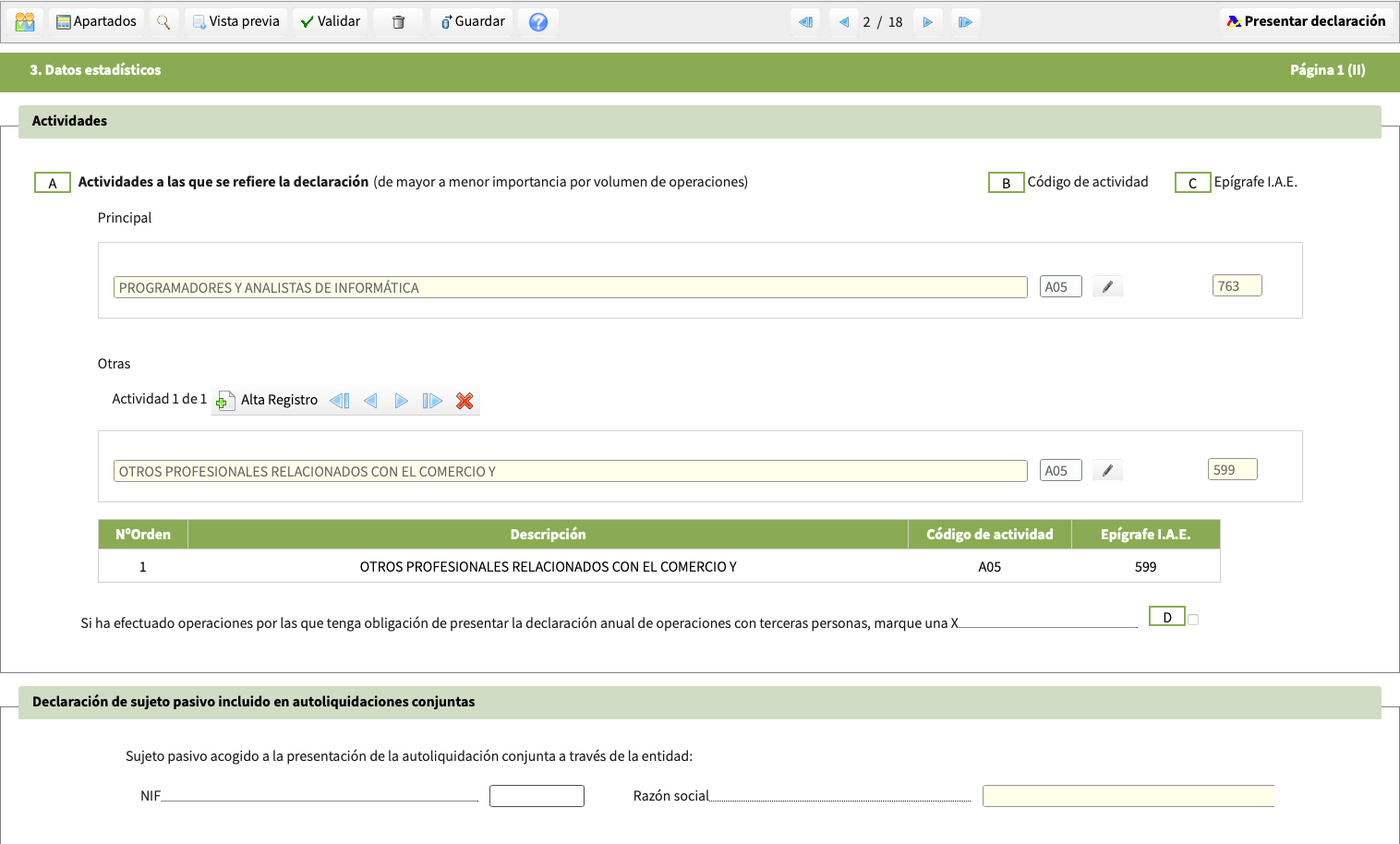Click other activity description field
1400x844 pixels.
[571, 471]
